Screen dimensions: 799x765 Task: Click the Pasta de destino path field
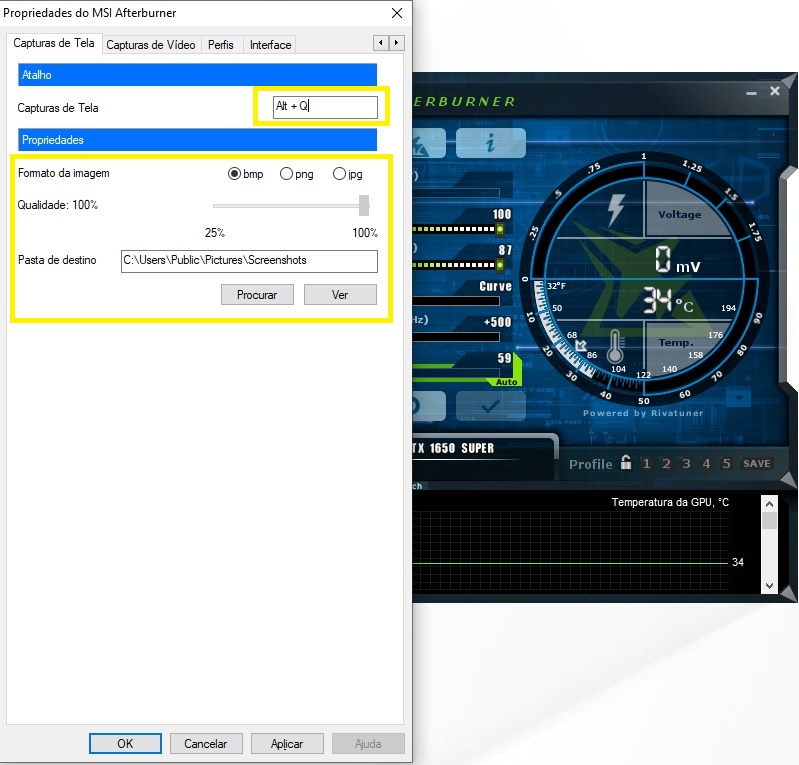(x=249, y=261)
